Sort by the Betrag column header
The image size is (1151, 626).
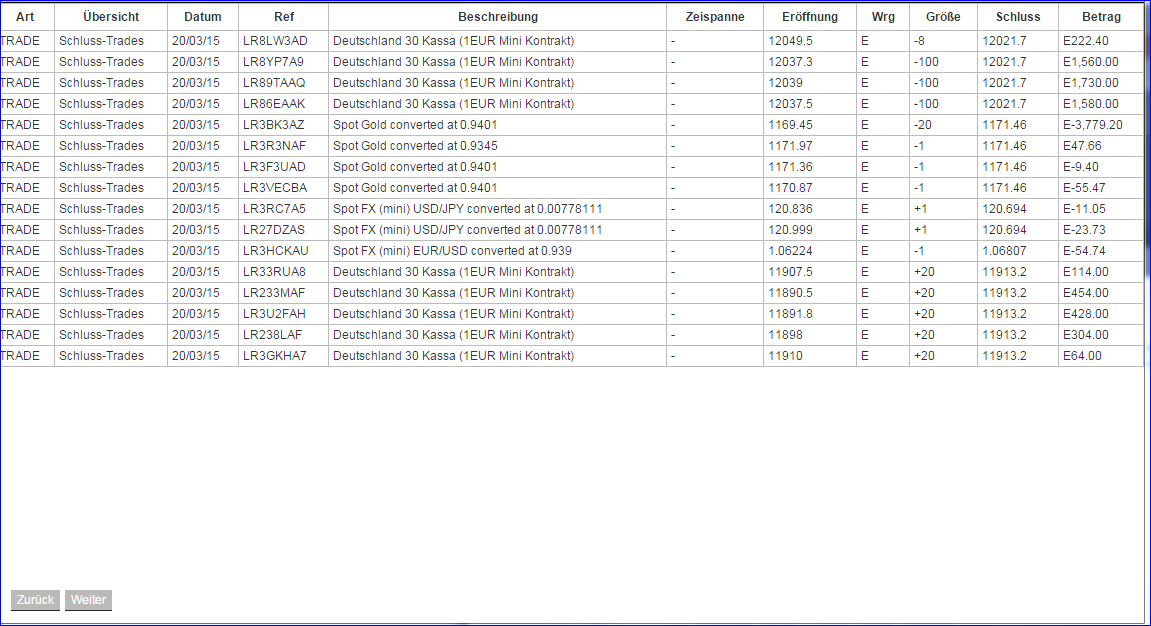point(1101,16)
